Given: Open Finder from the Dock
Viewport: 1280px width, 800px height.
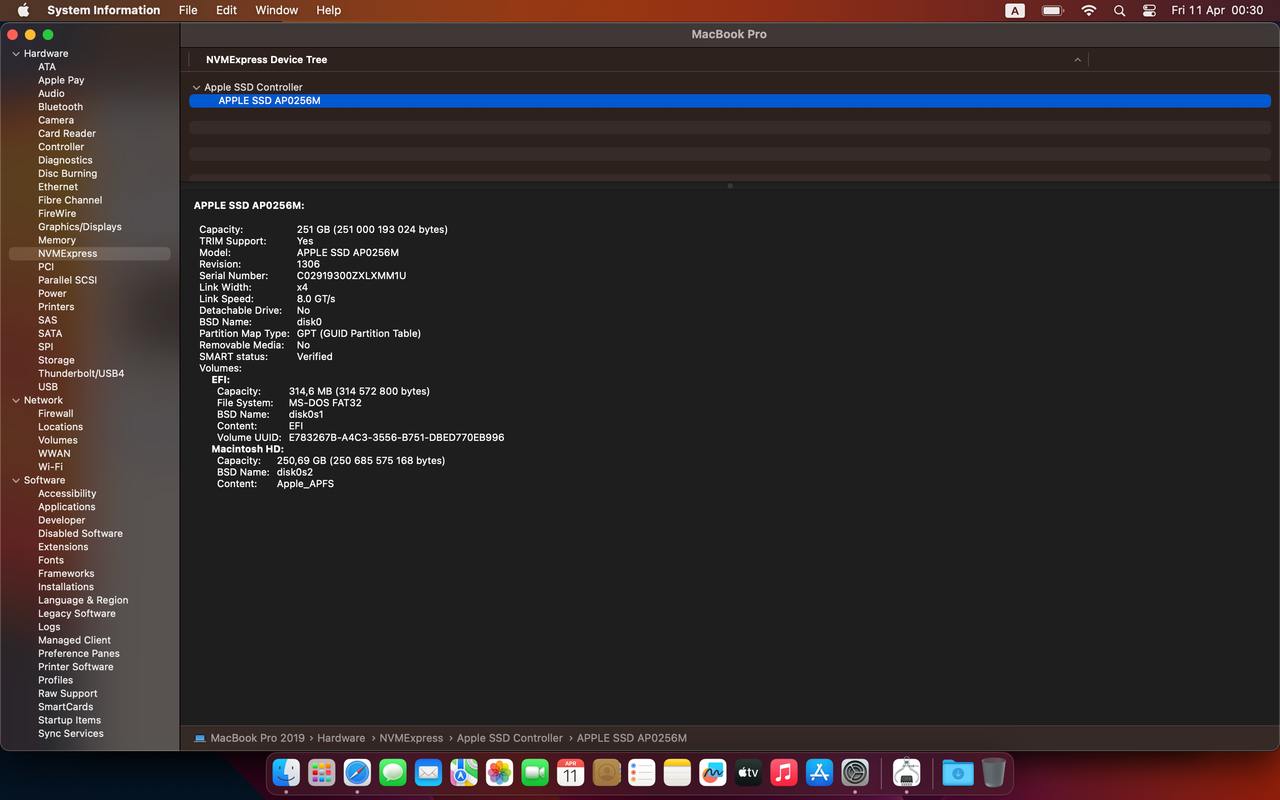Looking at the screenshot, I should pyautogui.click(x=286, y=772).
